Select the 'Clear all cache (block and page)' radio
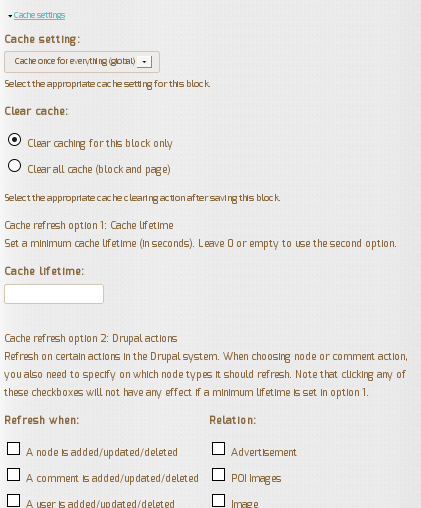This screenshot has height=508, width=421. pyautogui.click(x=14, y=166)
